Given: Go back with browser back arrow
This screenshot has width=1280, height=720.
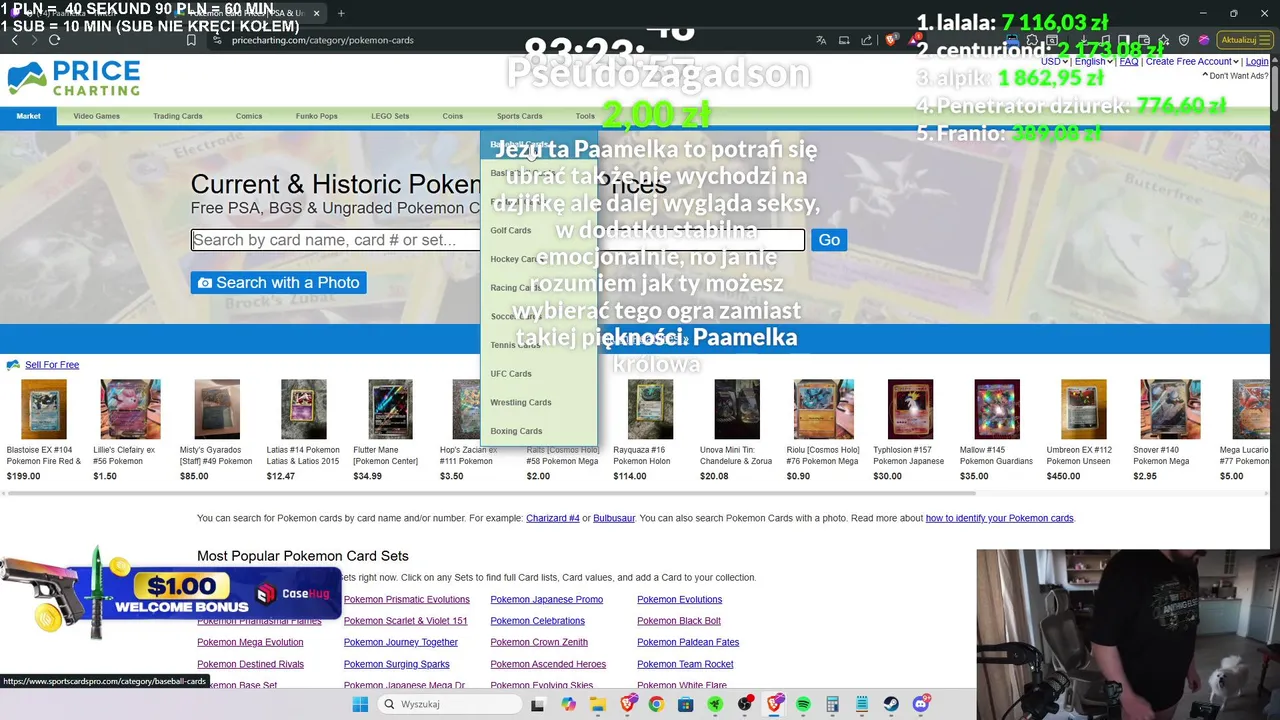Looking at the screenshot, I should click(x=14, y=40).
